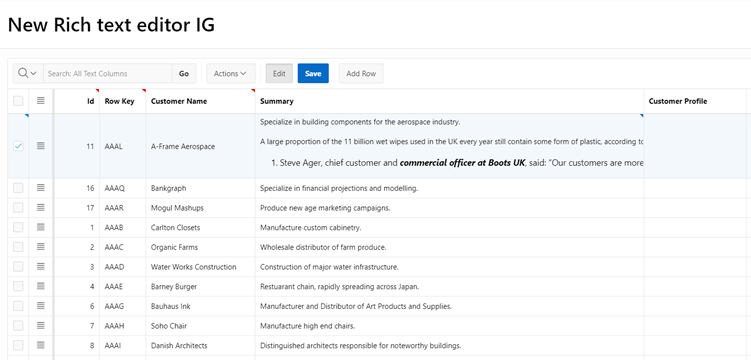
Task: Click the Row Key column header
Action: (x=123, y=101)
